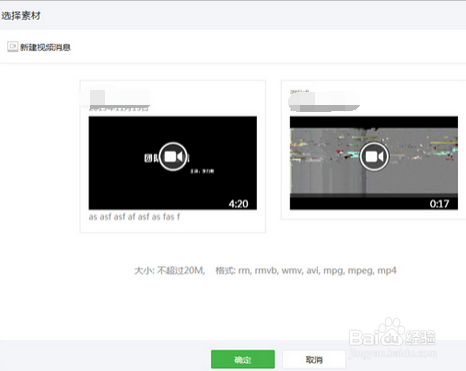Open the 新建视频消息 link
466x371 pixels.
[x=45, y=47]
